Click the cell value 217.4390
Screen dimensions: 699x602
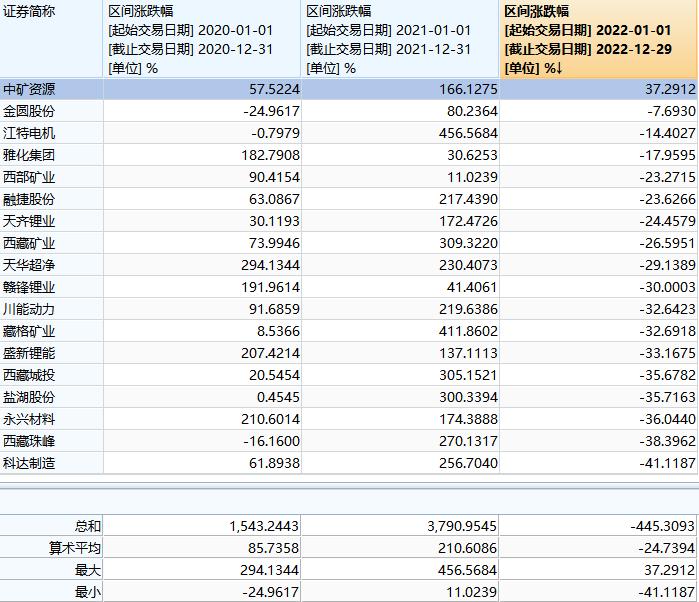pos(468,199)
